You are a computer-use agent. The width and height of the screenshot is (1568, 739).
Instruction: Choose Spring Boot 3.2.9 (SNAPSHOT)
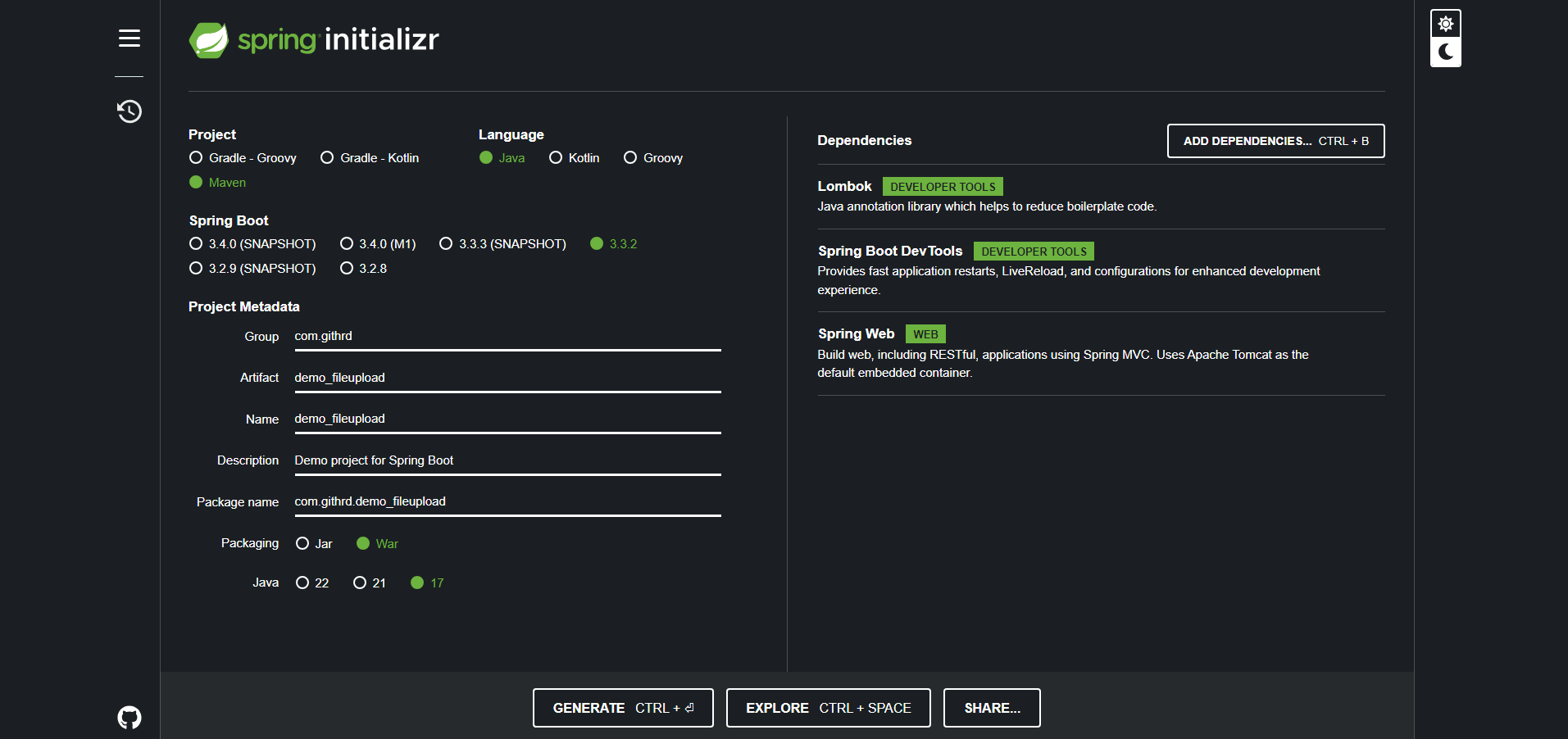pyautogui.click(x=252, y=268)
